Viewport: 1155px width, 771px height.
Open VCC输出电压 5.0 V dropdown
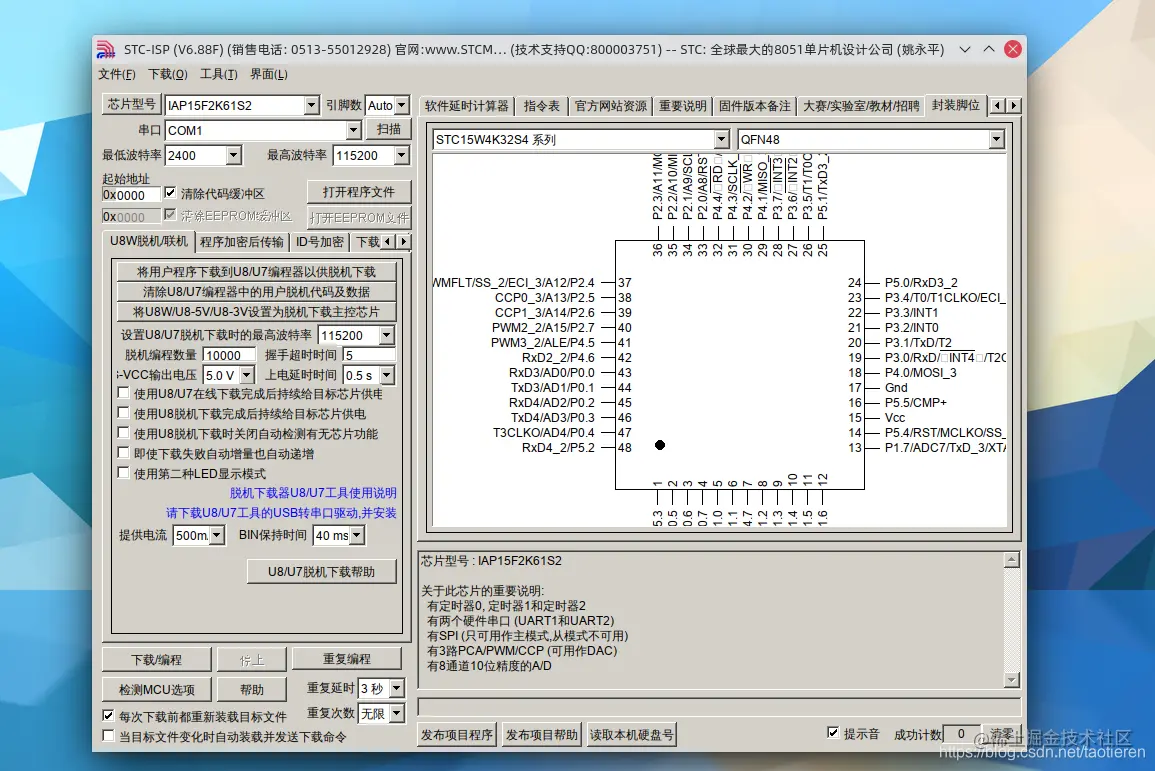(x=248, y=375)
